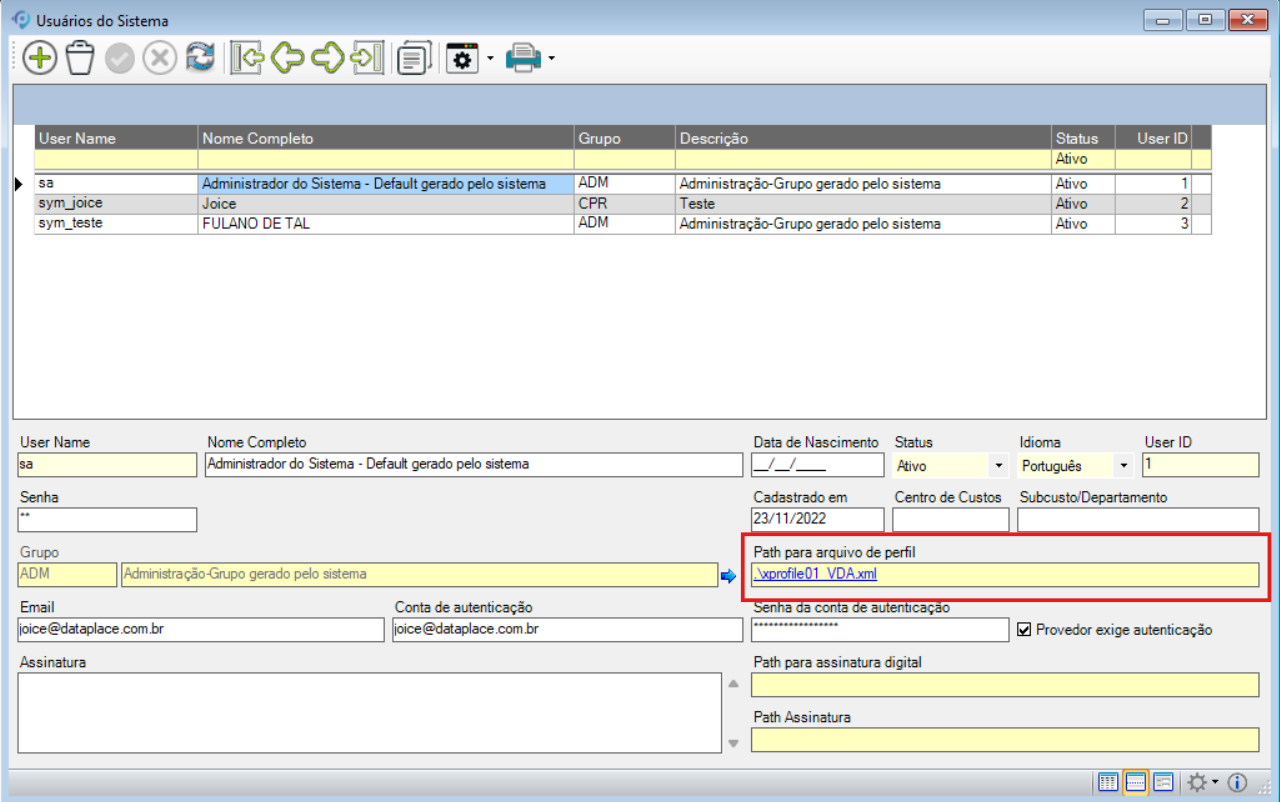
Task: Open the Status dropdown
Action: [998, 466]
